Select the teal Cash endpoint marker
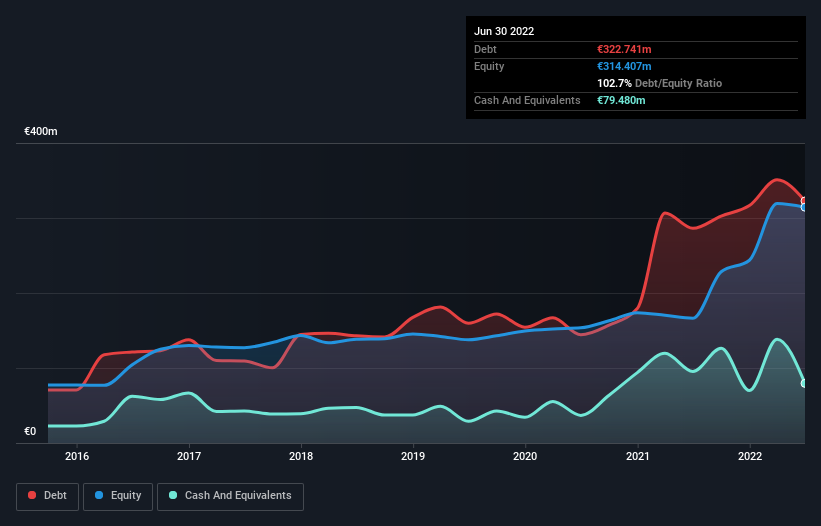Viewport: 821px width, 526px height. 804,384
